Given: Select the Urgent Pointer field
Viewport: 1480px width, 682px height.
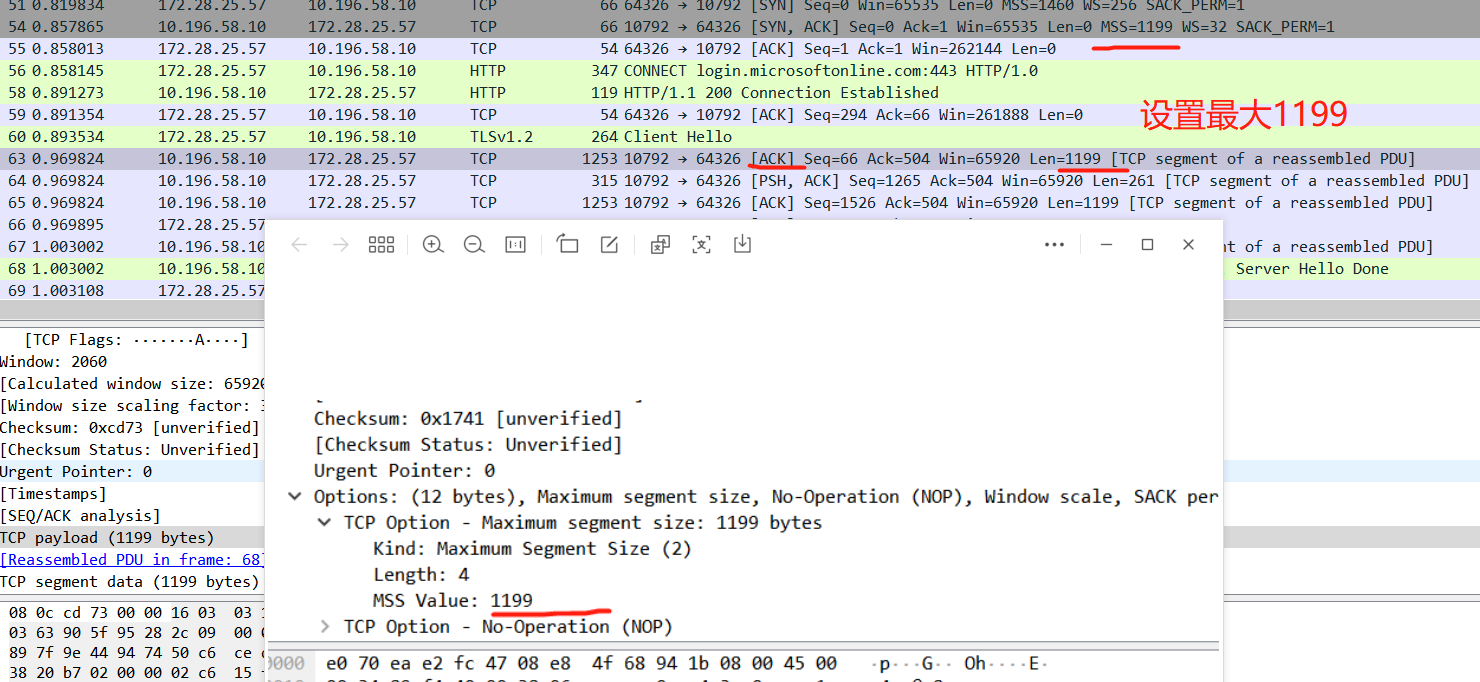Looking at the screenshot, I should 67,471.
